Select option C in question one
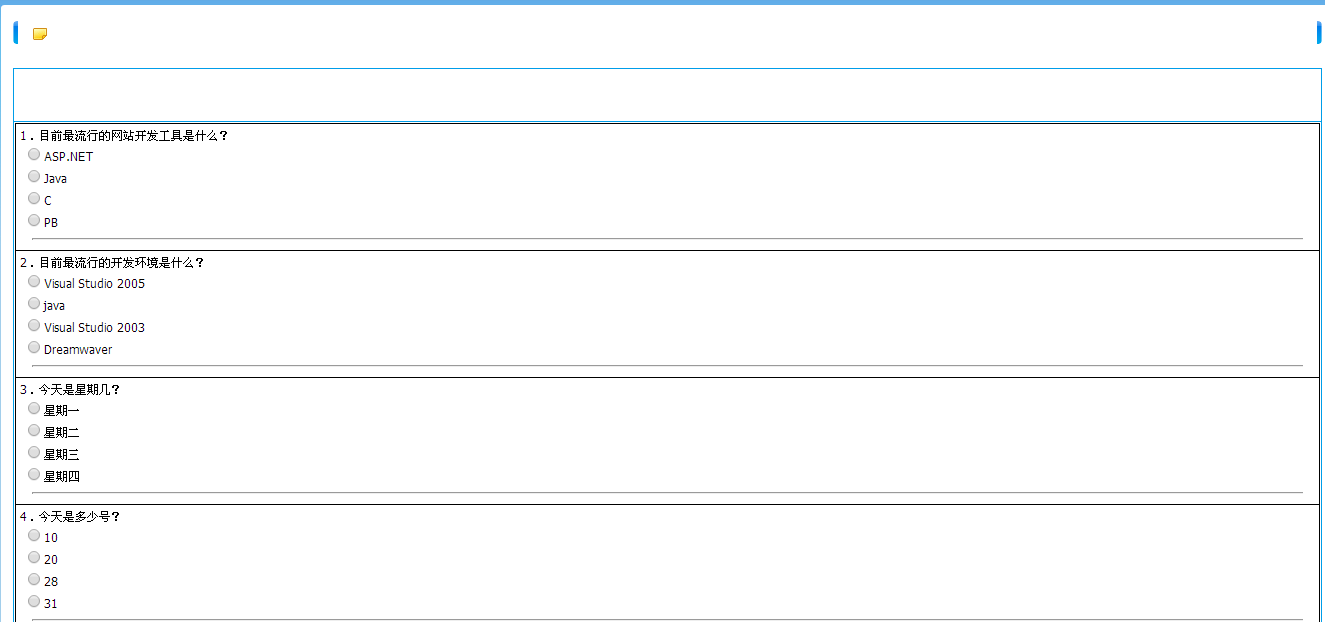This screenshot has width=1325, height=622. point(34,198)
